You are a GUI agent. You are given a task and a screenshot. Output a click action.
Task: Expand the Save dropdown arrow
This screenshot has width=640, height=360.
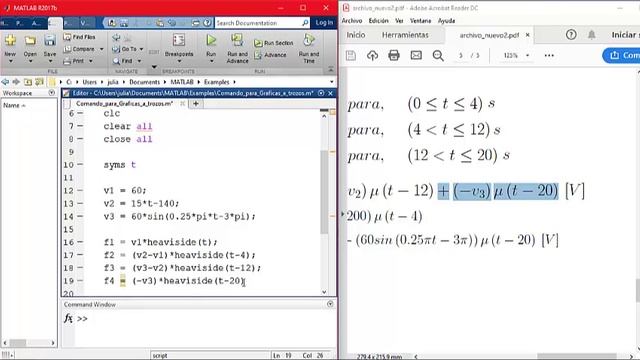pos(50,62)
